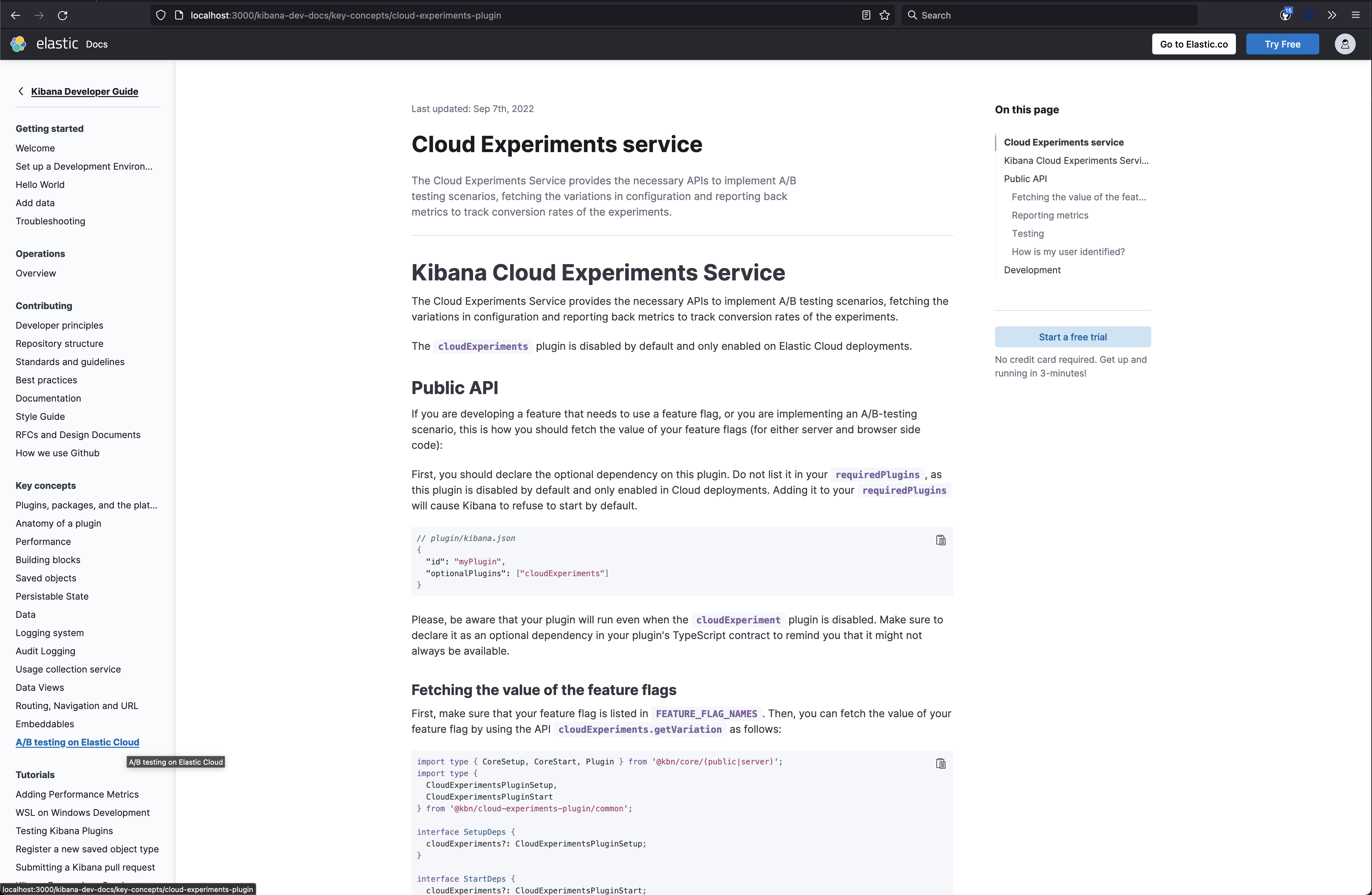Image resolution: width=1372 pixels, height=895 pixels.
Task: Focus the browser Search box
Action: click(1049, 16)
